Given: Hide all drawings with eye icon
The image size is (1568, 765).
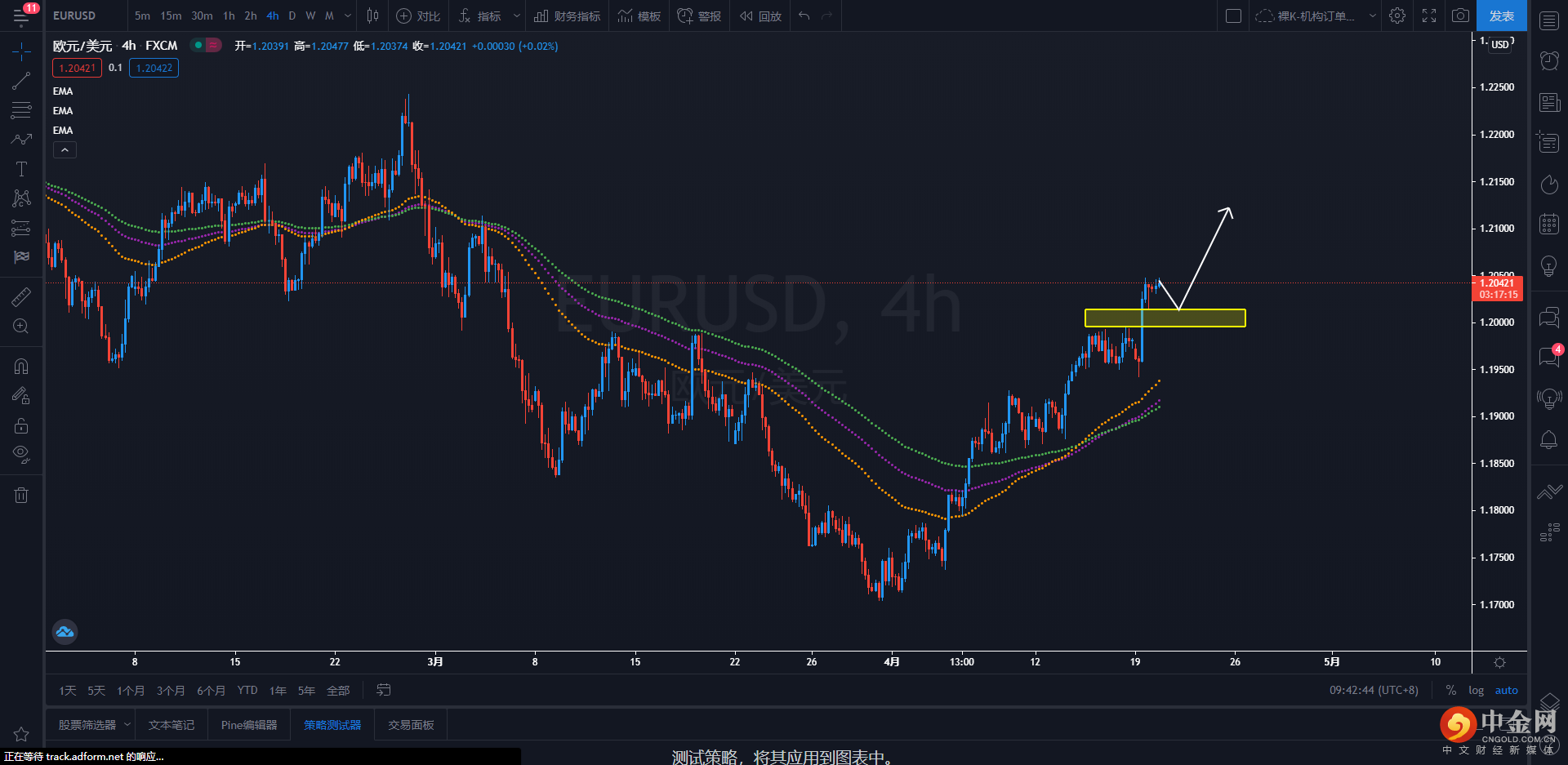Looking at the screenshot, I should (21, 455).
